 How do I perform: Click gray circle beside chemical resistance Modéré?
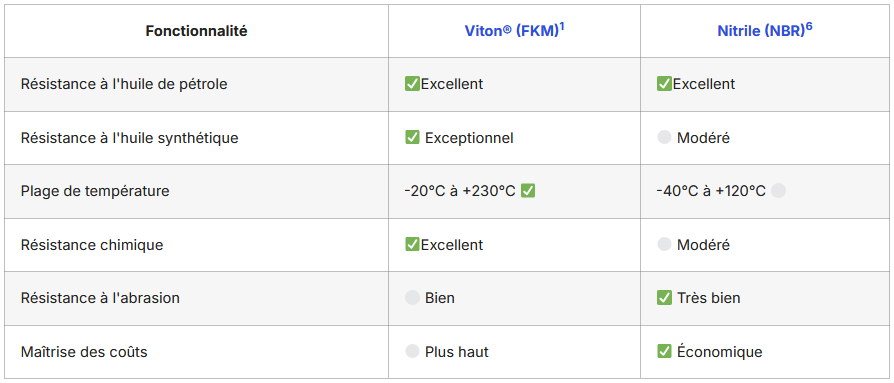point(664,245)
